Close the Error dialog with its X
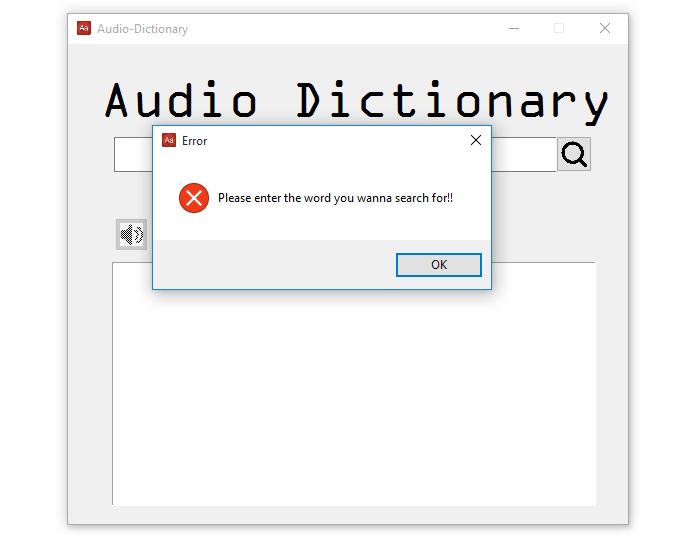This screenshot has width=693, height=539. pos(475,141)
